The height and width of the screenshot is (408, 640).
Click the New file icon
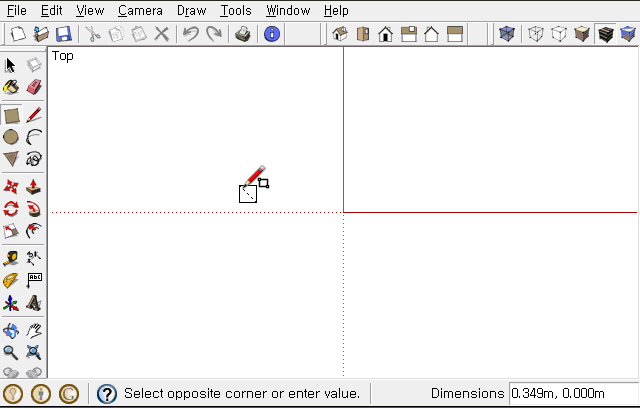click(18, 34)
